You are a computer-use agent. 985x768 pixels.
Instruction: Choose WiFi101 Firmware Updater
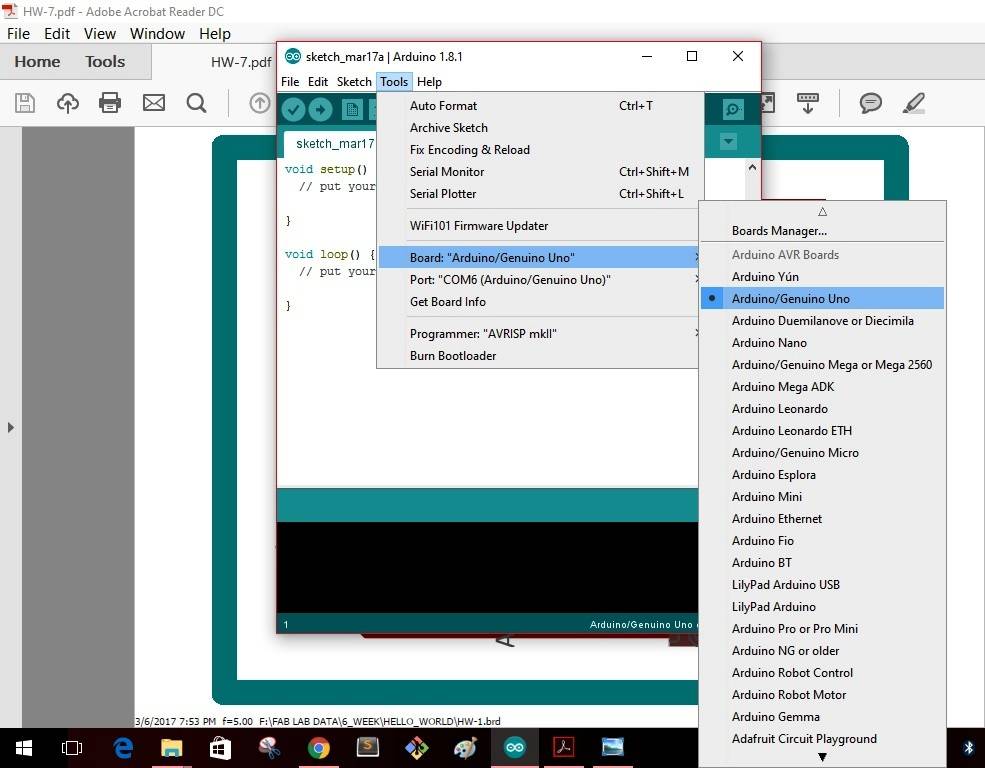pos(539,225)
